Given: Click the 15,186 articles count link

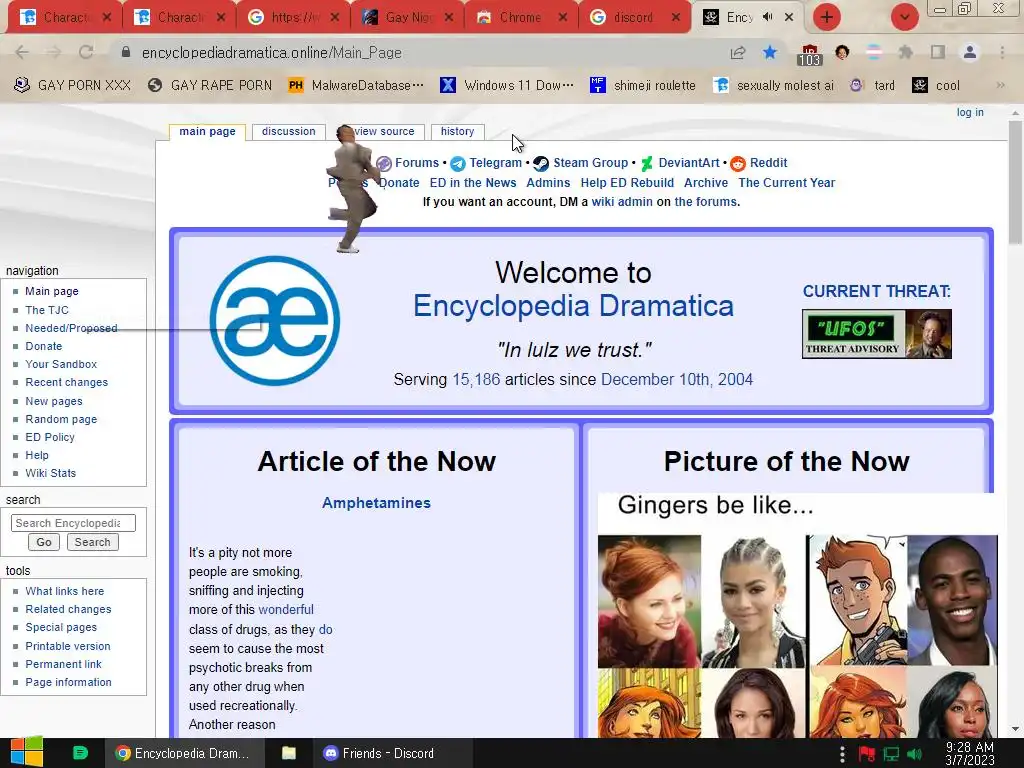Looking at the screenshot, I should tap(476, 379).
